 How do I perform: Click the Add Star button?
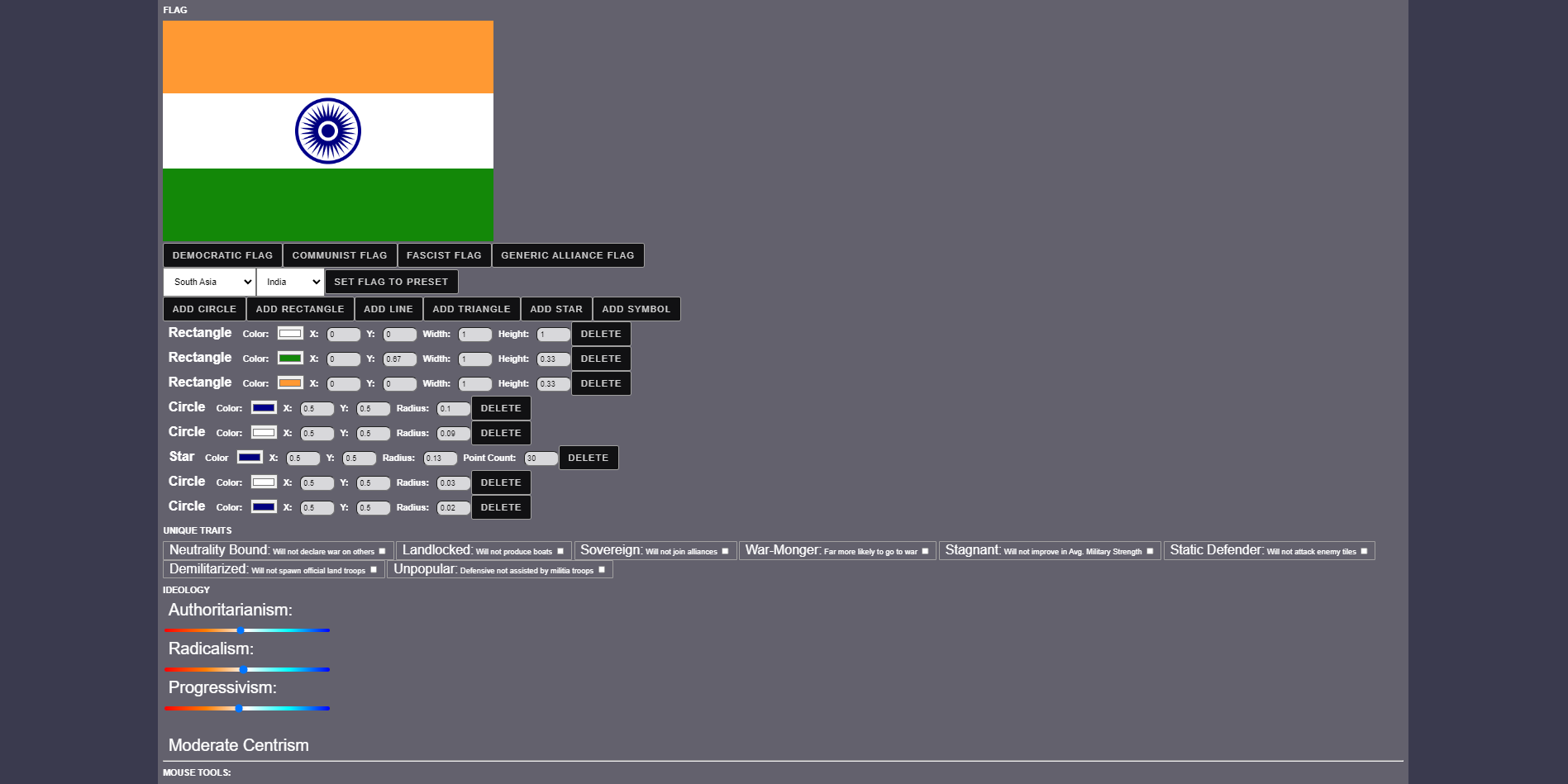pyautogui.click(x=555, y=309)
